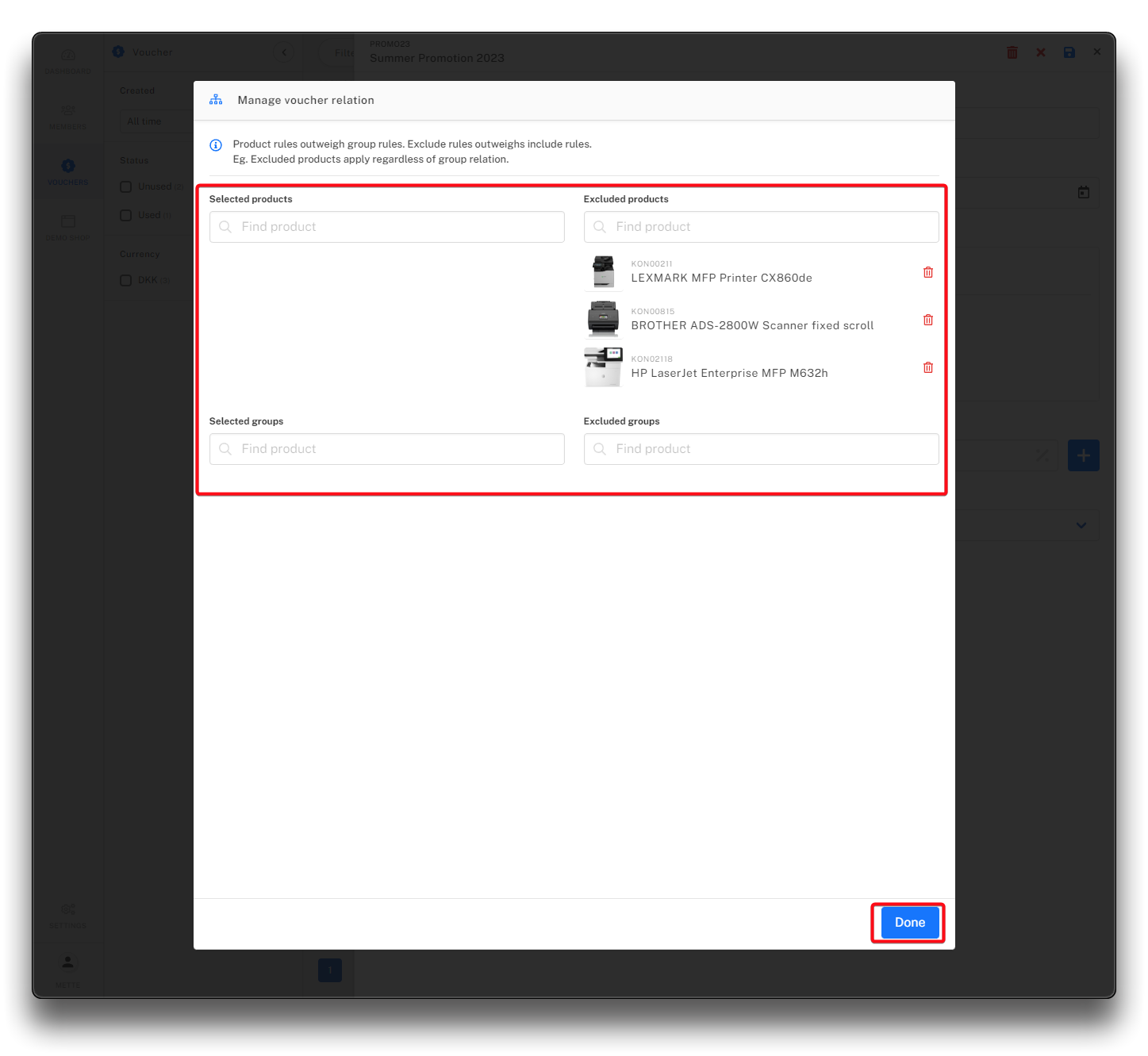The width and height of the screenshot is (1148, 1056).
Task: Toggle the Used status checkbox
Action: point(126,215)
